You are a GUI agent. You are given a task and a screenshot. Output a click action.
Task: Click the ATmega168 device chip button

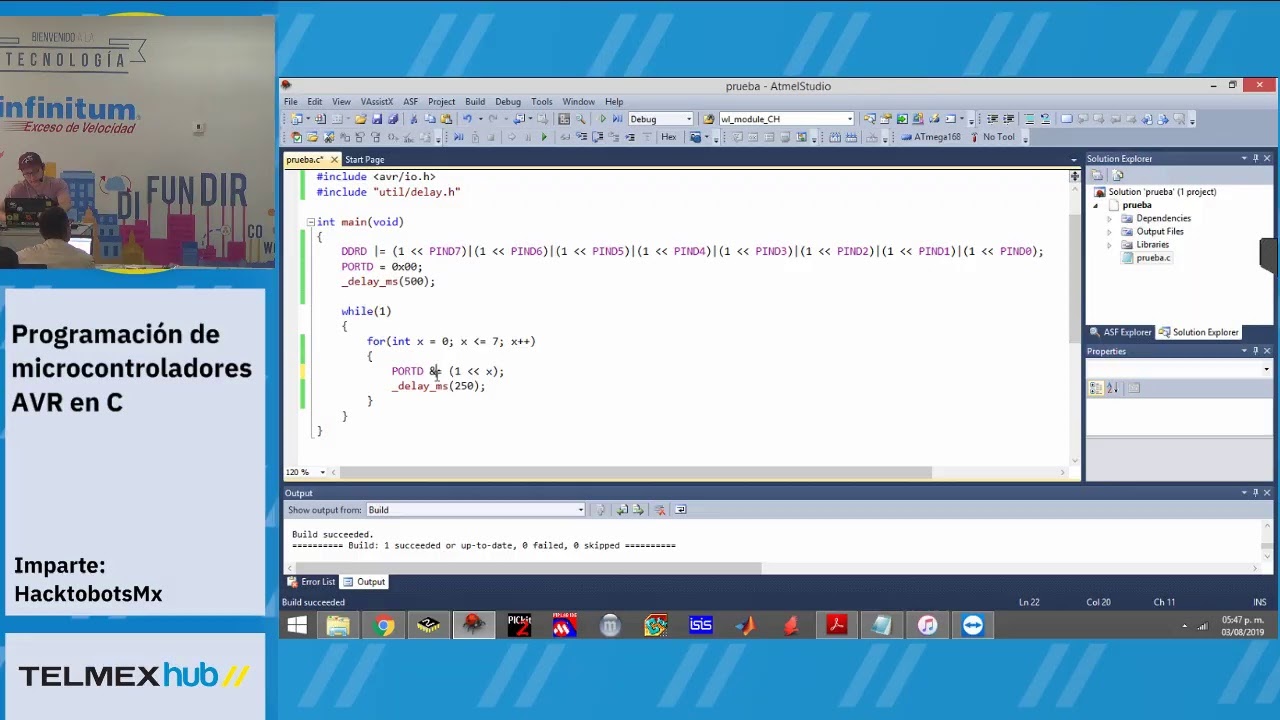pyautogui.click(x=930, y=137)
